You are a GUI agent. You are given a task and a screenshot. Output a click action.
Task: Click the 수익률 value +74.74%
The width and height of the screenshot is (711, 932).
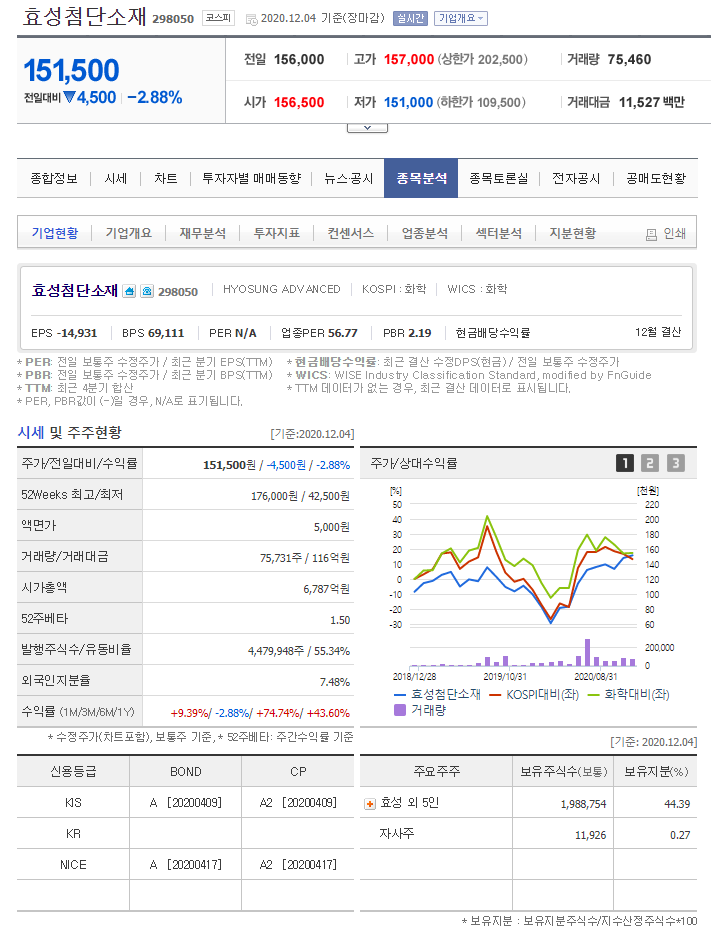(x=278, y=713)
